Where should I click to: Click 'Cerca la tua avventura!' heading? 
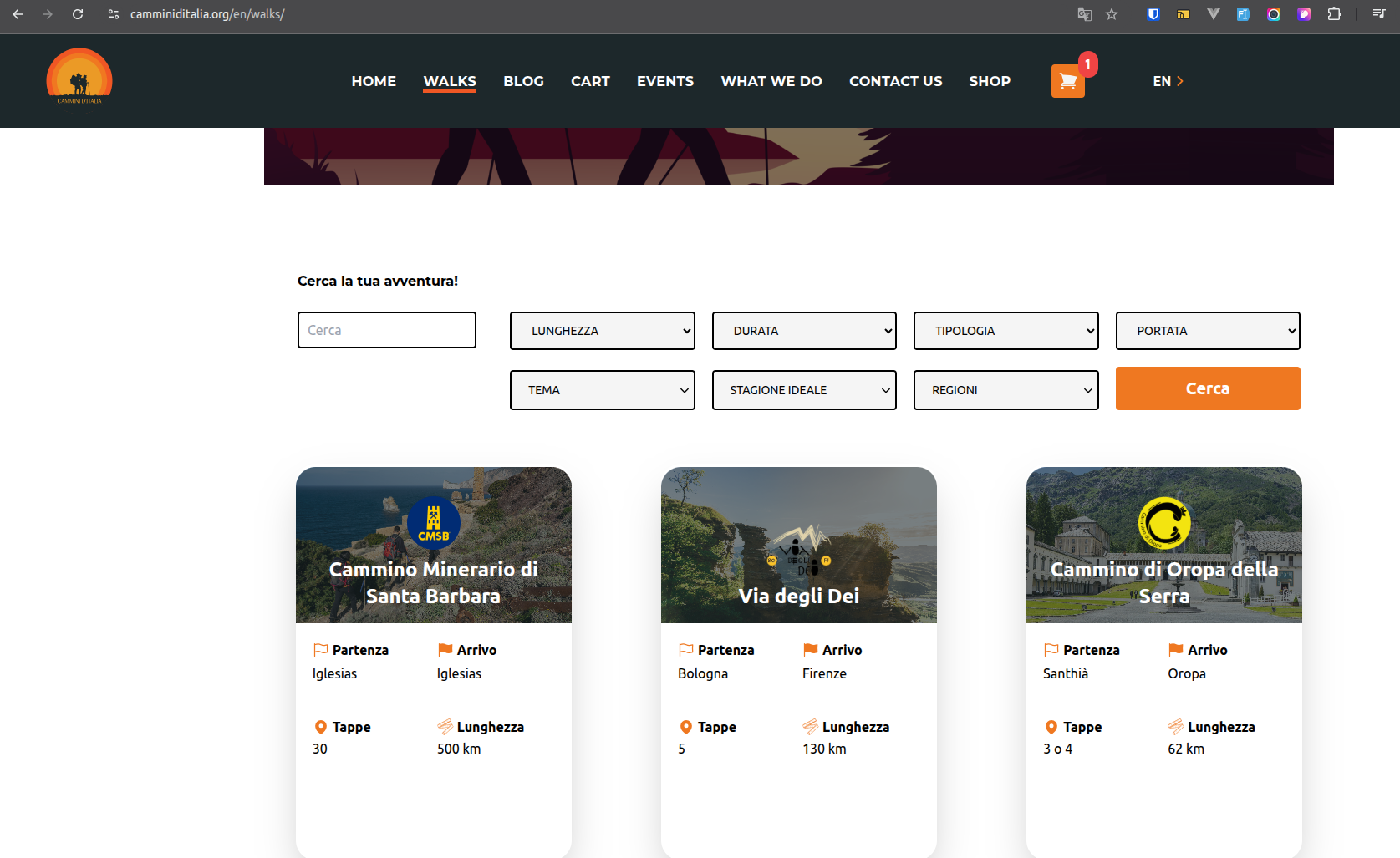coord(378,281)
